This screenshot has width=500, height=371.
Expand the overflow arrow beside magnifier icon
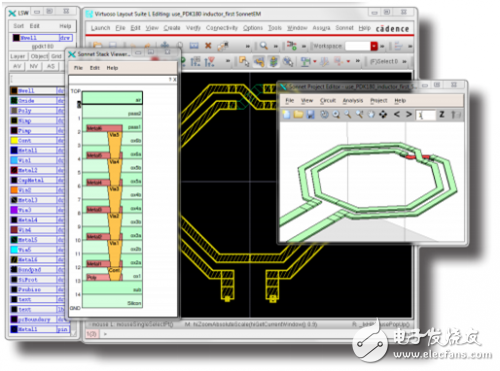coord(276,46)
